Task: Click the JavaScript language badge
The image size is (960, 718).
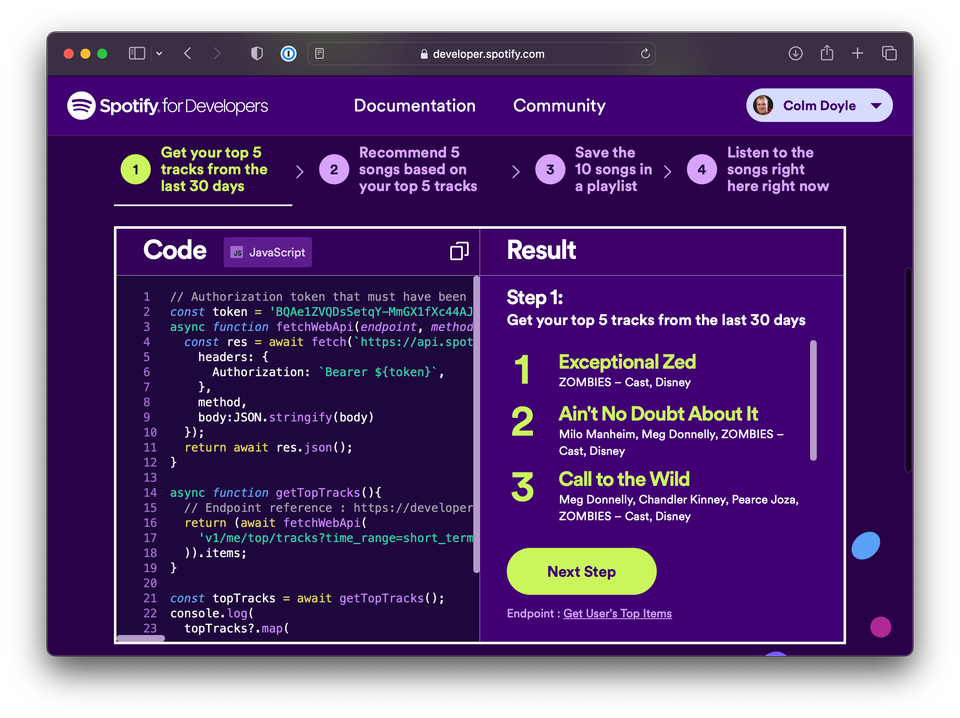Action: point(268,252)
